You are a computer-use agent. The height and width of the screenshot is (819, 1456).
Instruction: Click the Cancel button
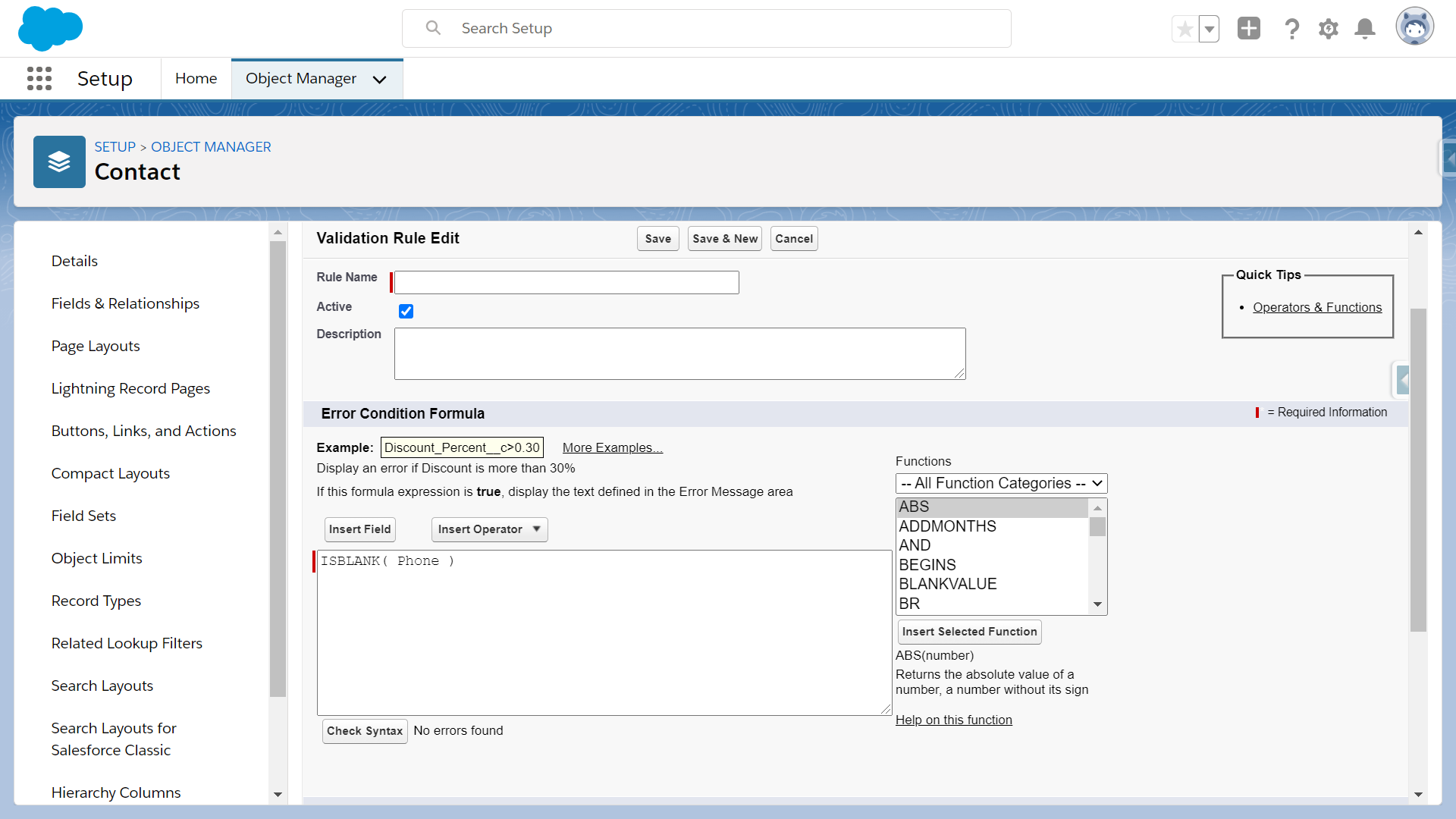(794, 239)
